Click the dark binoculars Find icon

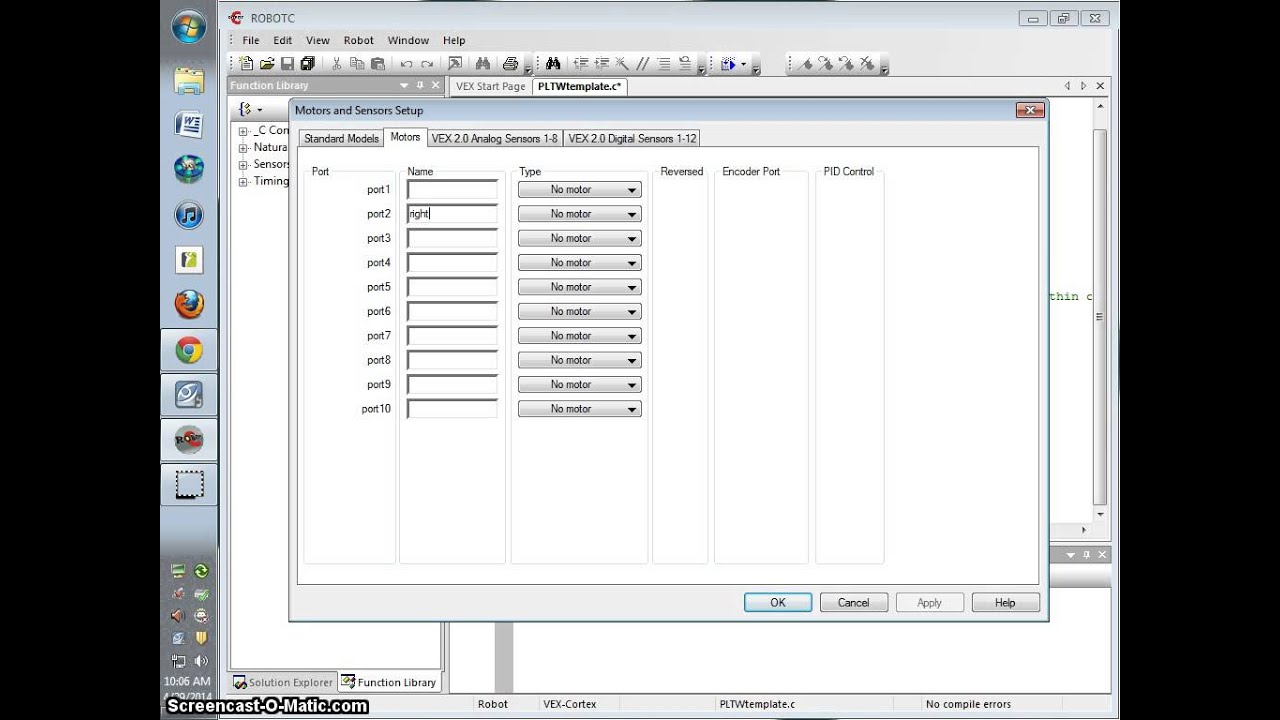[552, 64]
